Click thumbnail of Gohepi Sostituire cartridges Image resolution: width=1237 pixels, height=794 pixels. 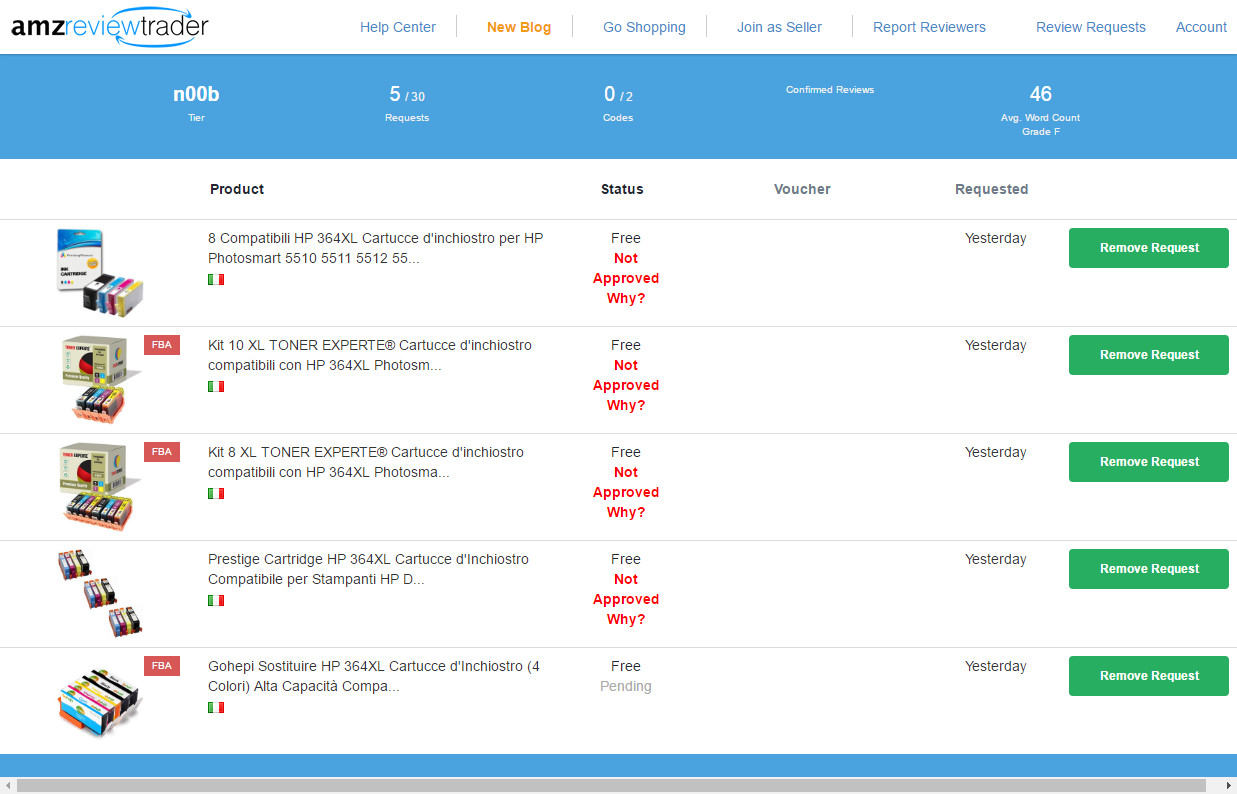pos(100,703)
